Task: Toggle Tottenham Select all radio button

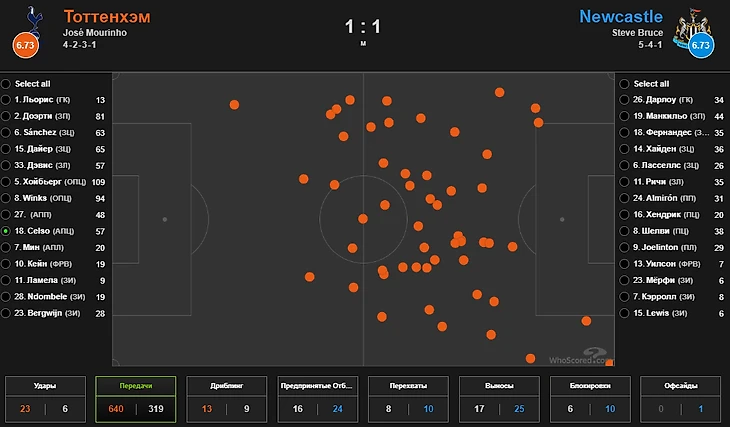Action: click(x=6, y=84)
